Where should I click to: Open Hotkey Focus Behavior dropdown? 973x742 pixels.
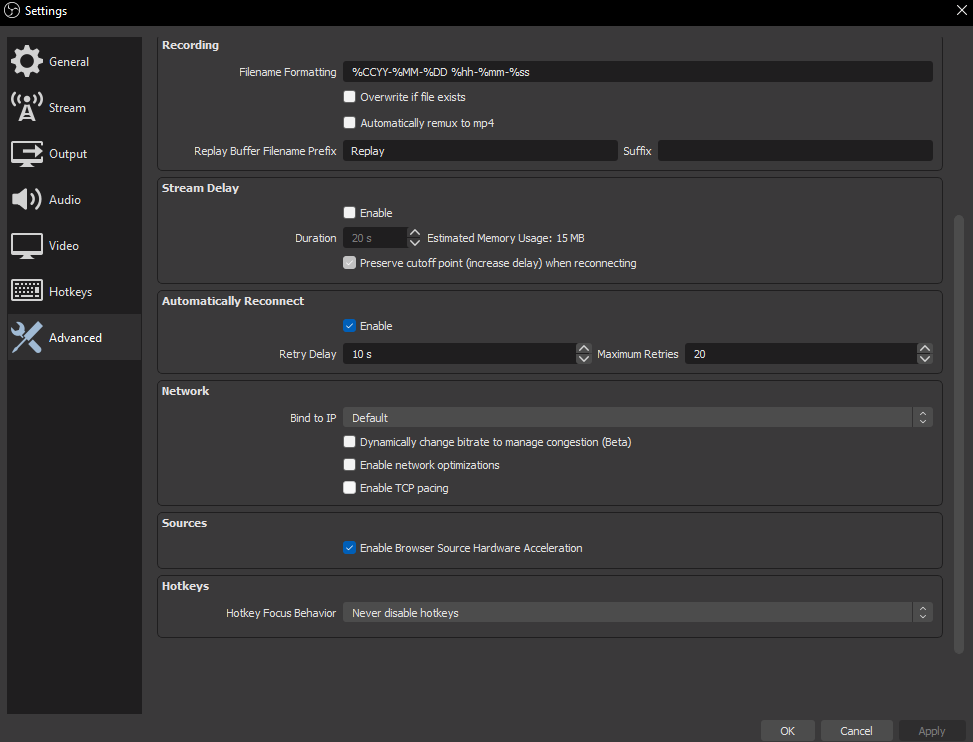tap(637, 612)
